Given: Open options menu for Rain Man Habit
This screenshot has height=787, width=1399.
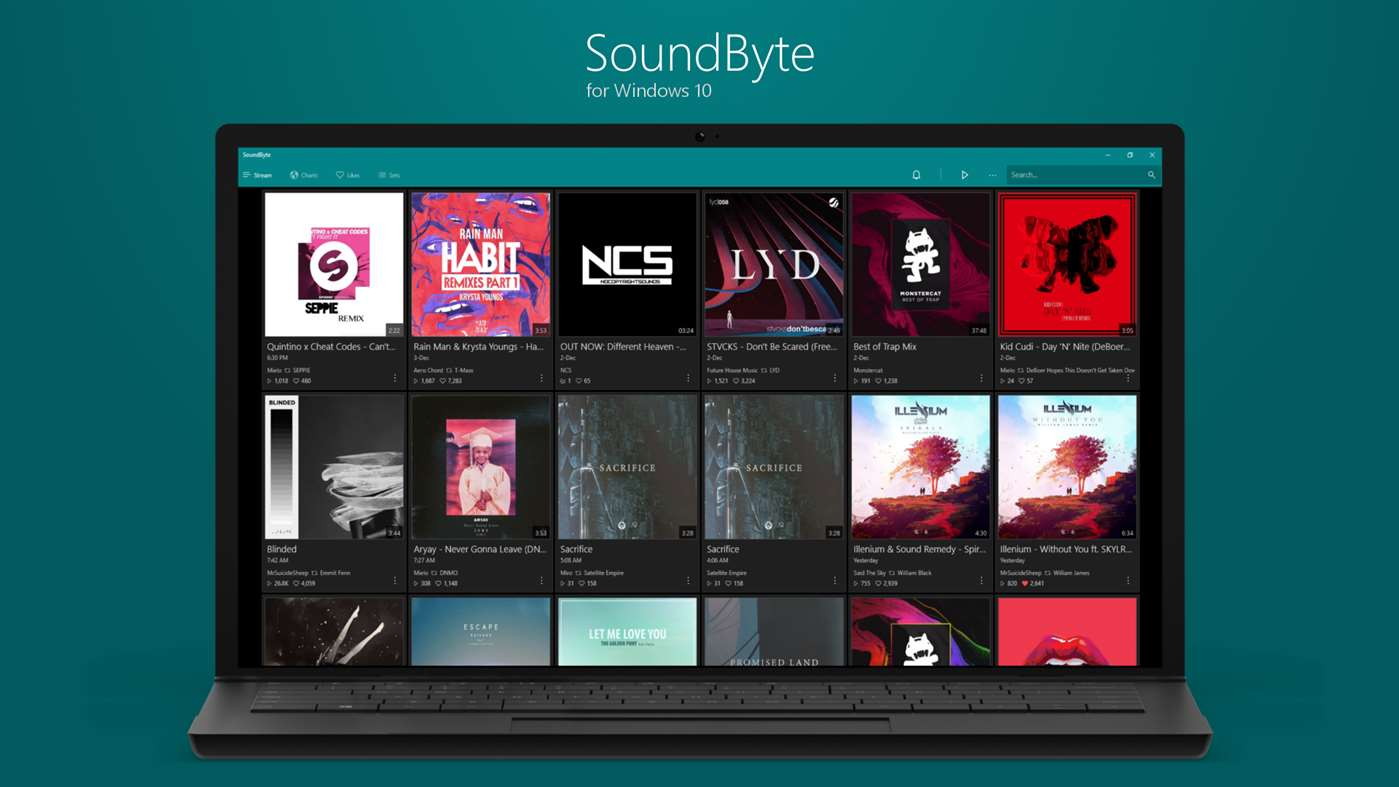Looking at the screenshot, I should pyautogui.click(x=542, y=378).
